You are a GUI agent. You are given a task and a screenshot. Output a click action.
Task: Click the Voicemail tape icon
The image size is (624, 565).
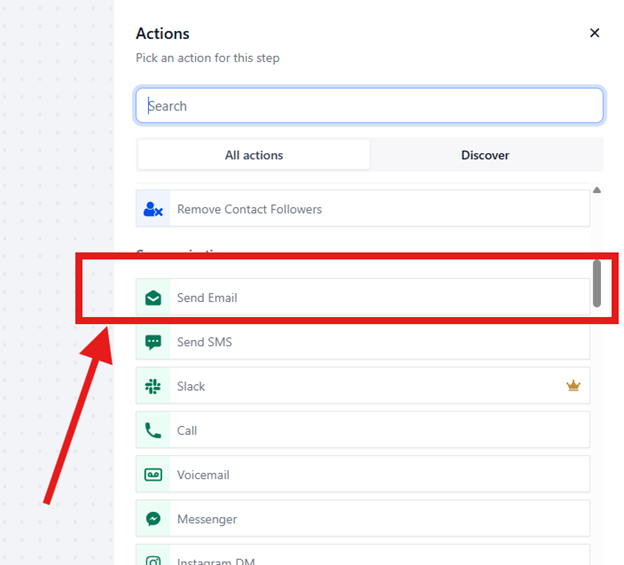[x=153, y=475]
